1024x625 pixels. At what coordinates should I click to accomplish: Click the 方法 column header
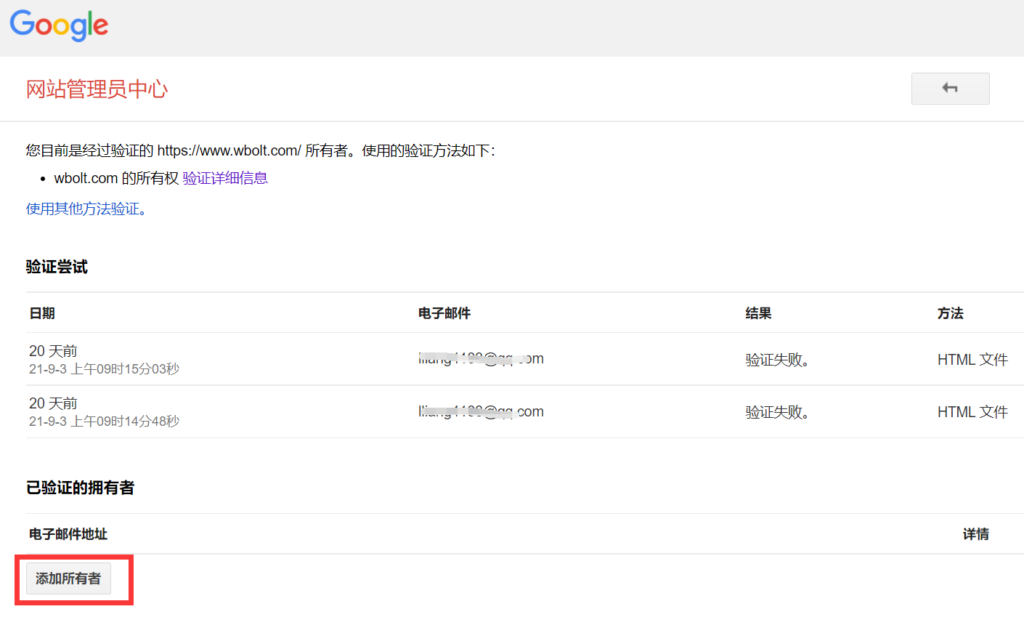click(950, 313)
